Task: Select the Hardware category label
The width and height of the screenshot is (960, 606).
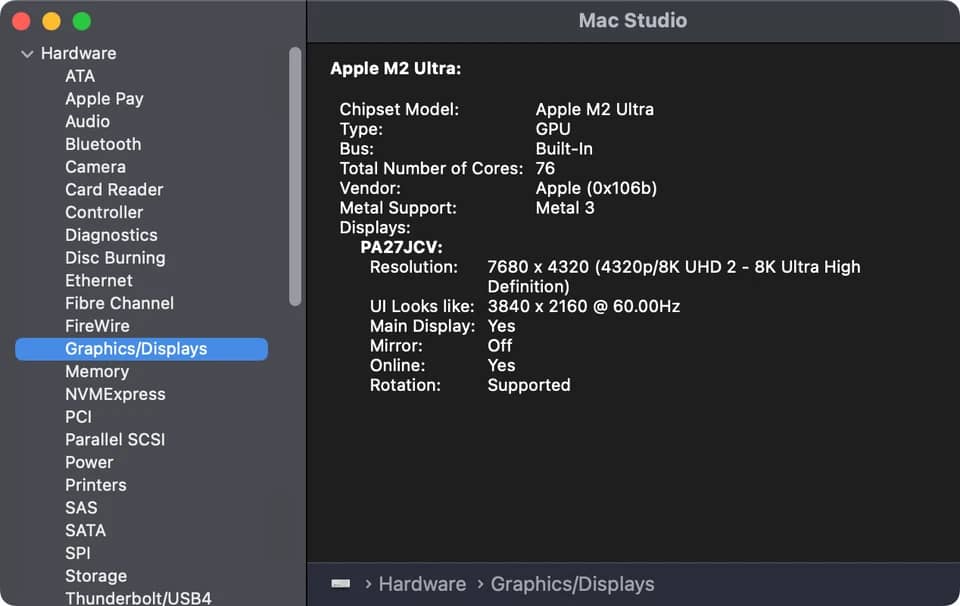Action: tap(78, 53)
